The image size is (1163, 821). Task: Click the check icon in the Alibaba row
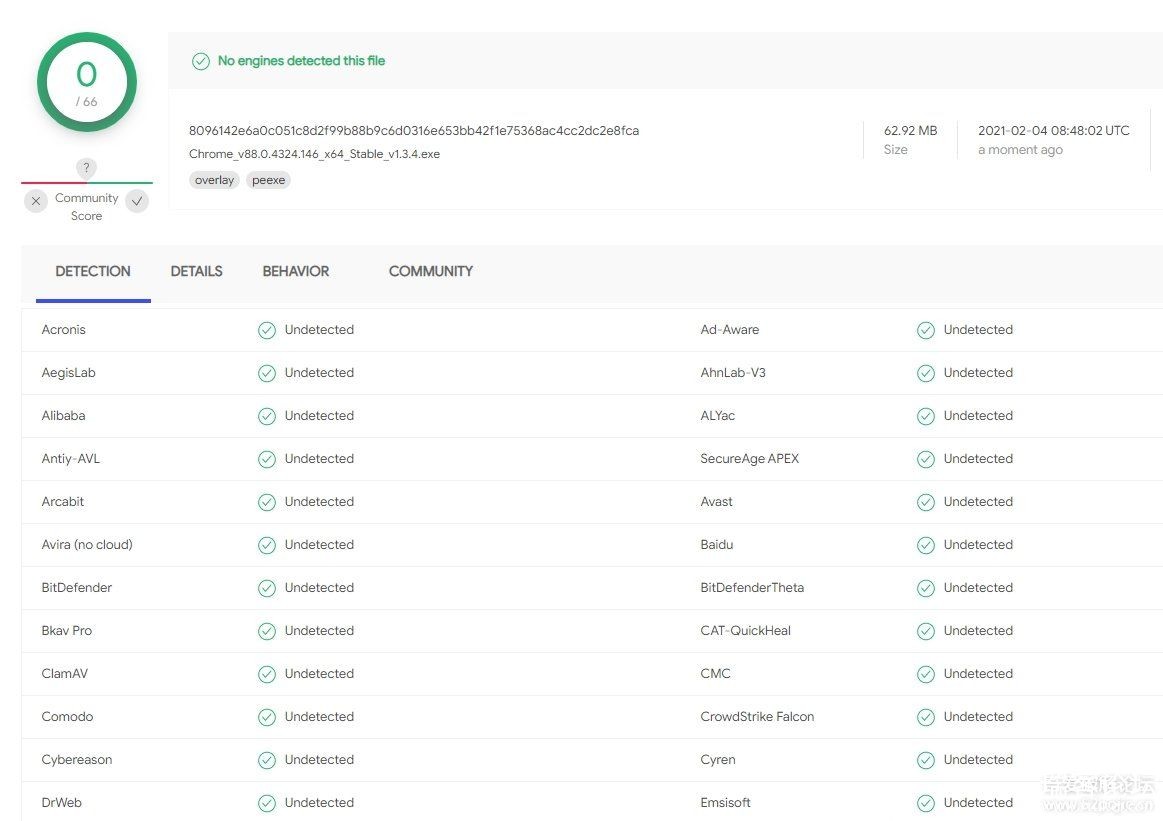pyautogui.click(x=267, y=416)
